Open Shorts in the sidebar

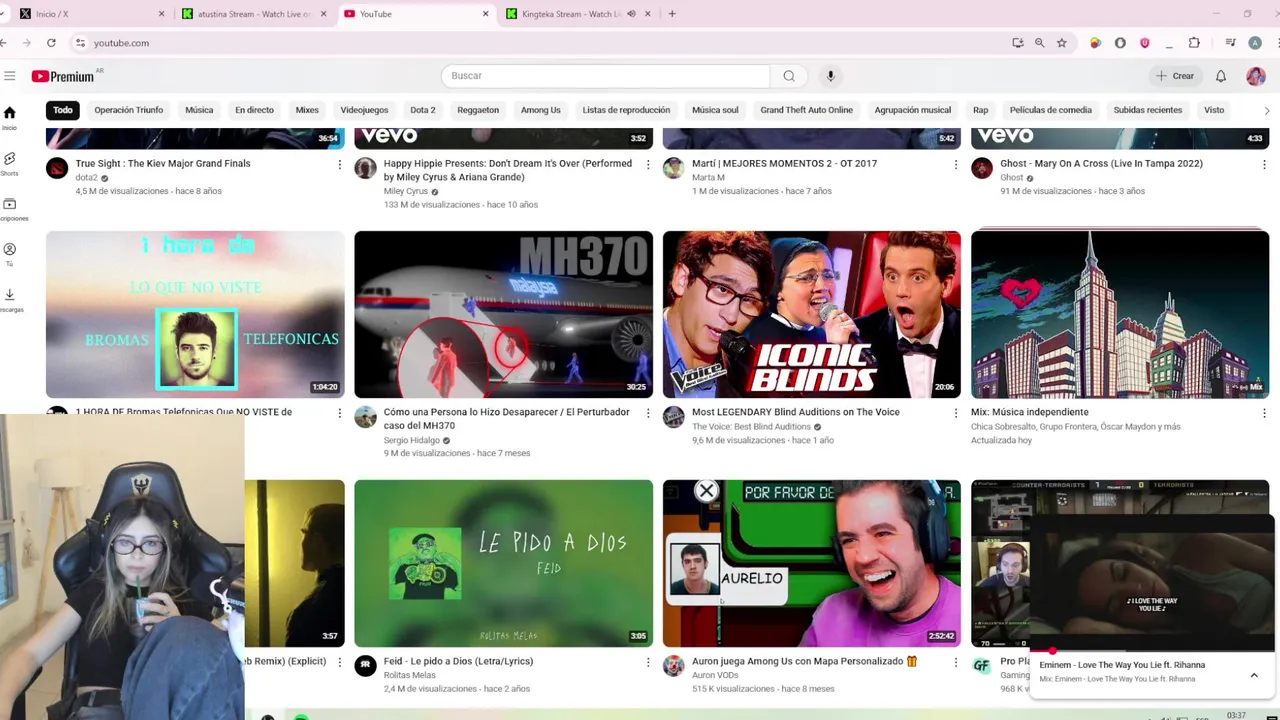coord(9,164)
